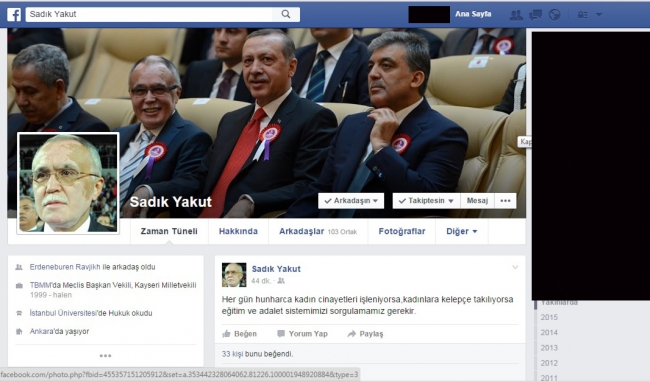Click the Sadık Yakut name on cover photo
This screenshot has width=650, height=382.
click(171, 202)
